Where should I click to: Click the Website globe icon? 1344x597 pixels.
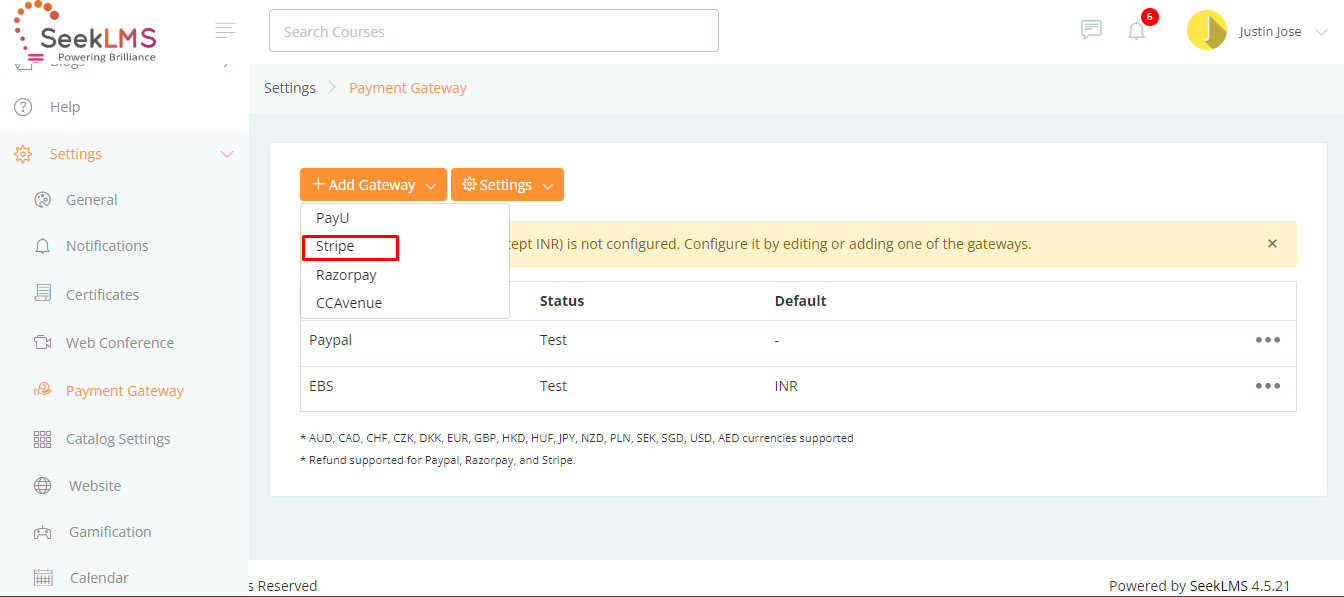coord(42,486)
